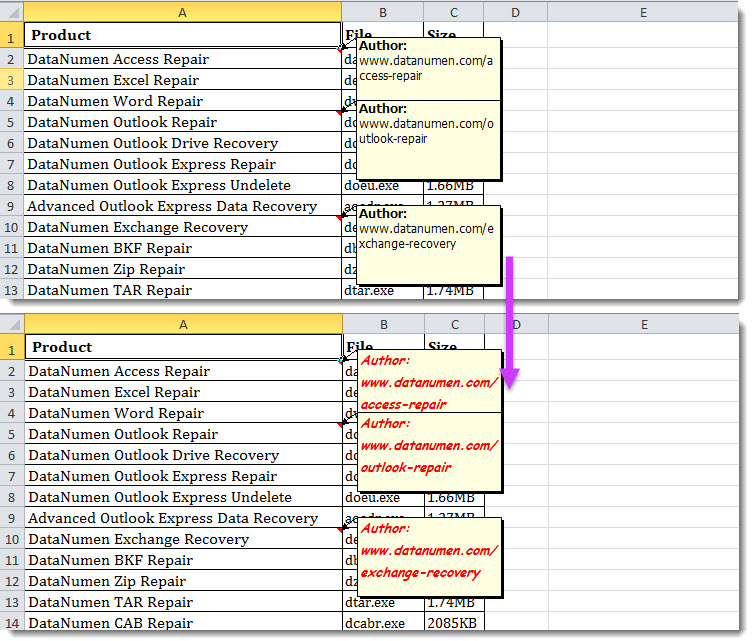Select Advanced Outlook Express Data Recovery in the bottom spreadsheet

click(x=183, y=518)
